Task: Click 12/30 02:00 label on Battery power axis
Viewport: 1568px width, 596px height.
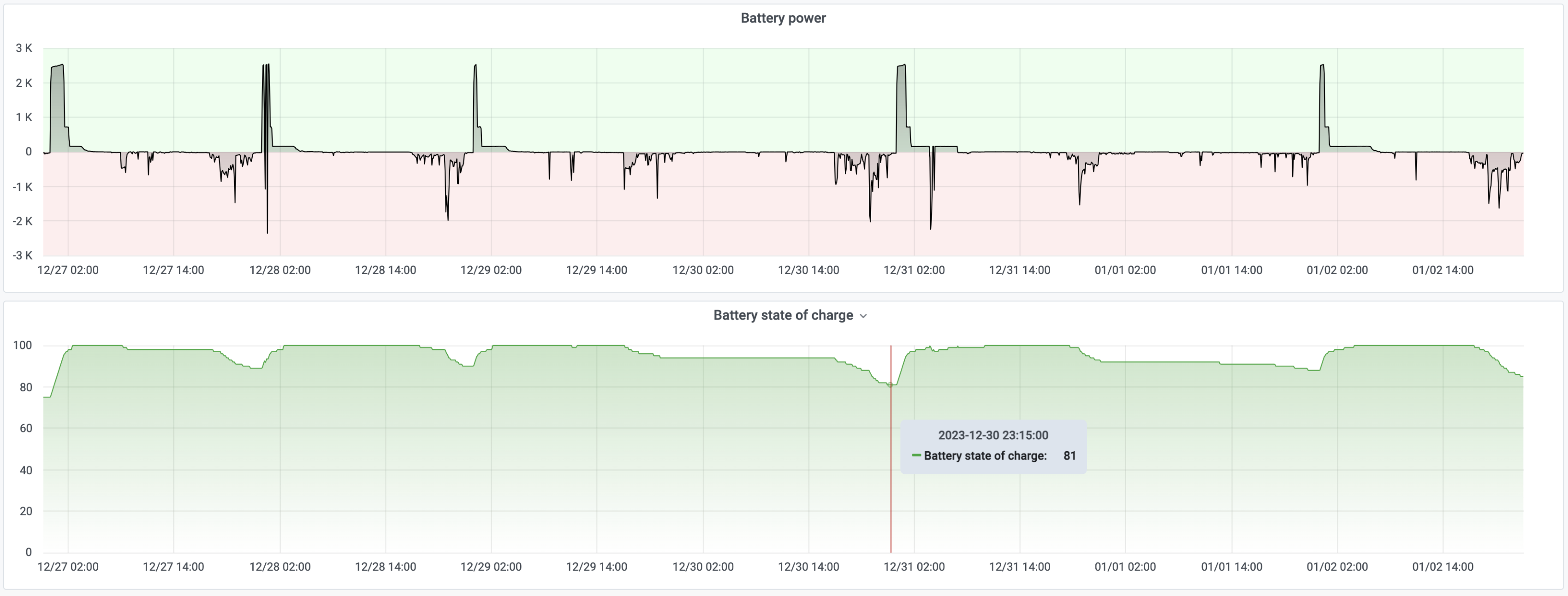Action: pyautogui.click(x=702, y=270)
